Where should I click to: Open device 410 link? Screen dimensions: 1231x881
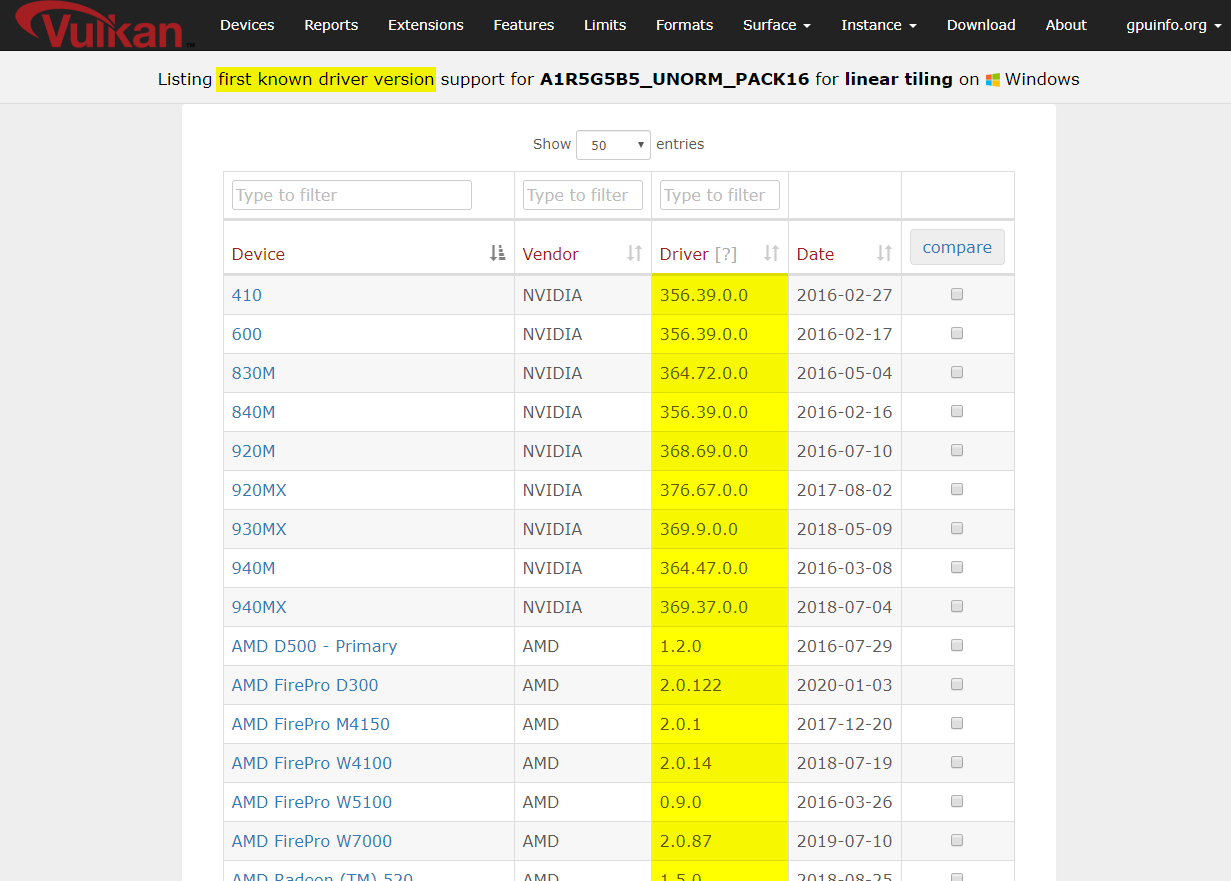pos(247,295)
